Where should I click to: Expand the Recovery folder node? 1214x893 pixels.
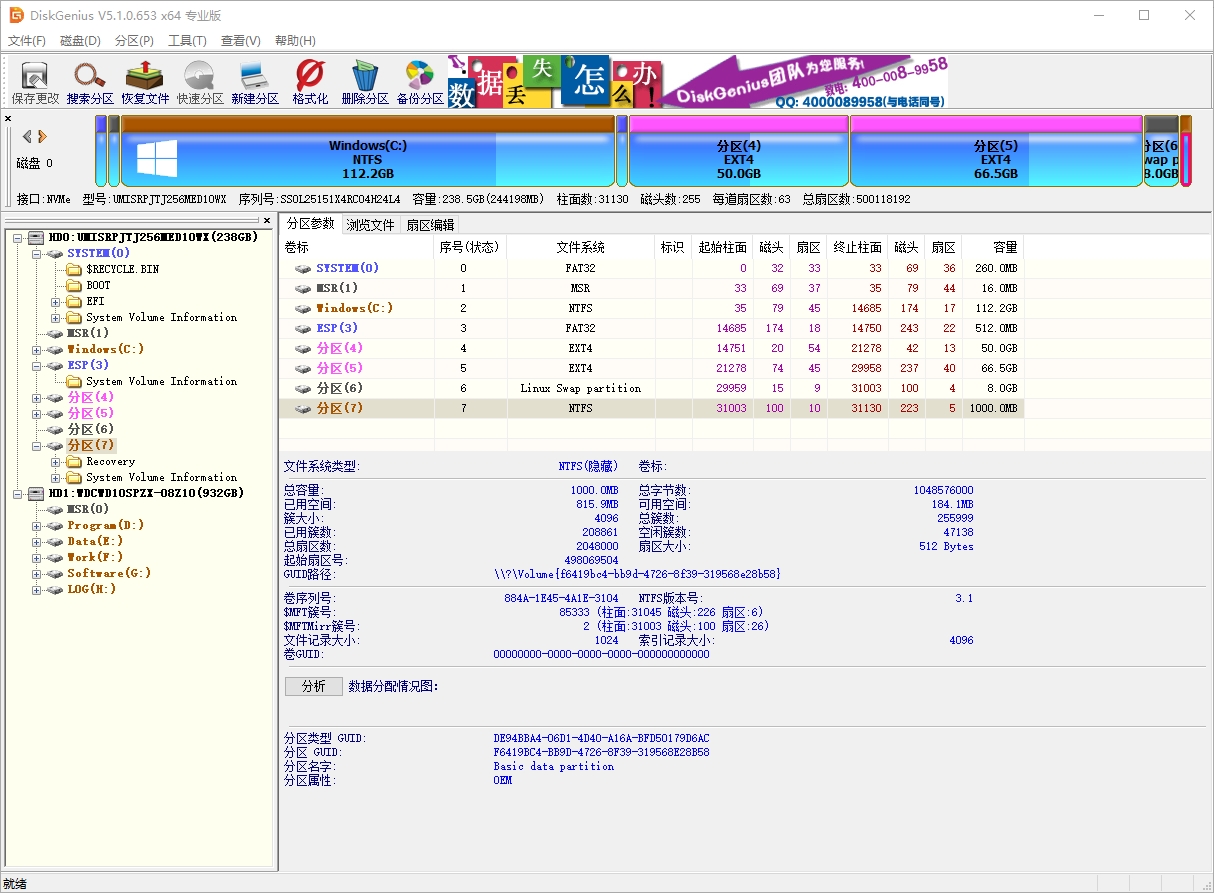(56, 461)
